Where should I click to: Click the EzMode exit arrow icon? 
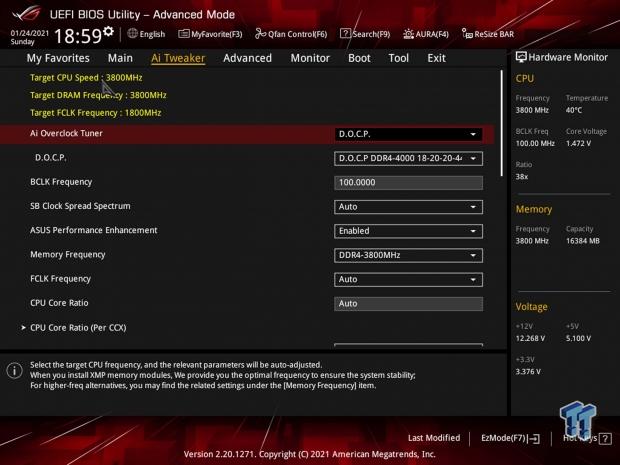(533, 438)
